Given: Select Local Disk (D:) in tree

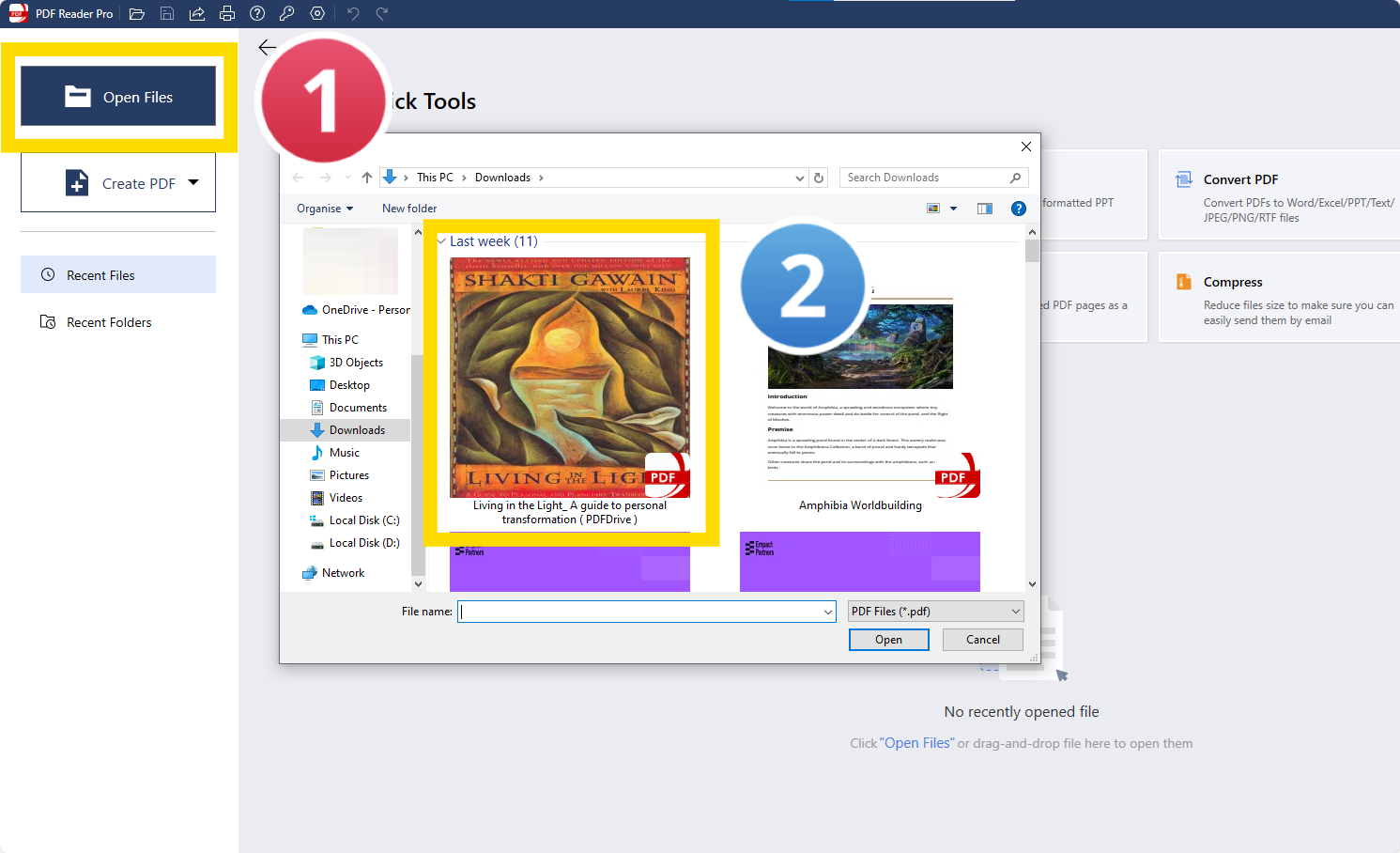Looking at the screenshot, I should coord(355,543).
